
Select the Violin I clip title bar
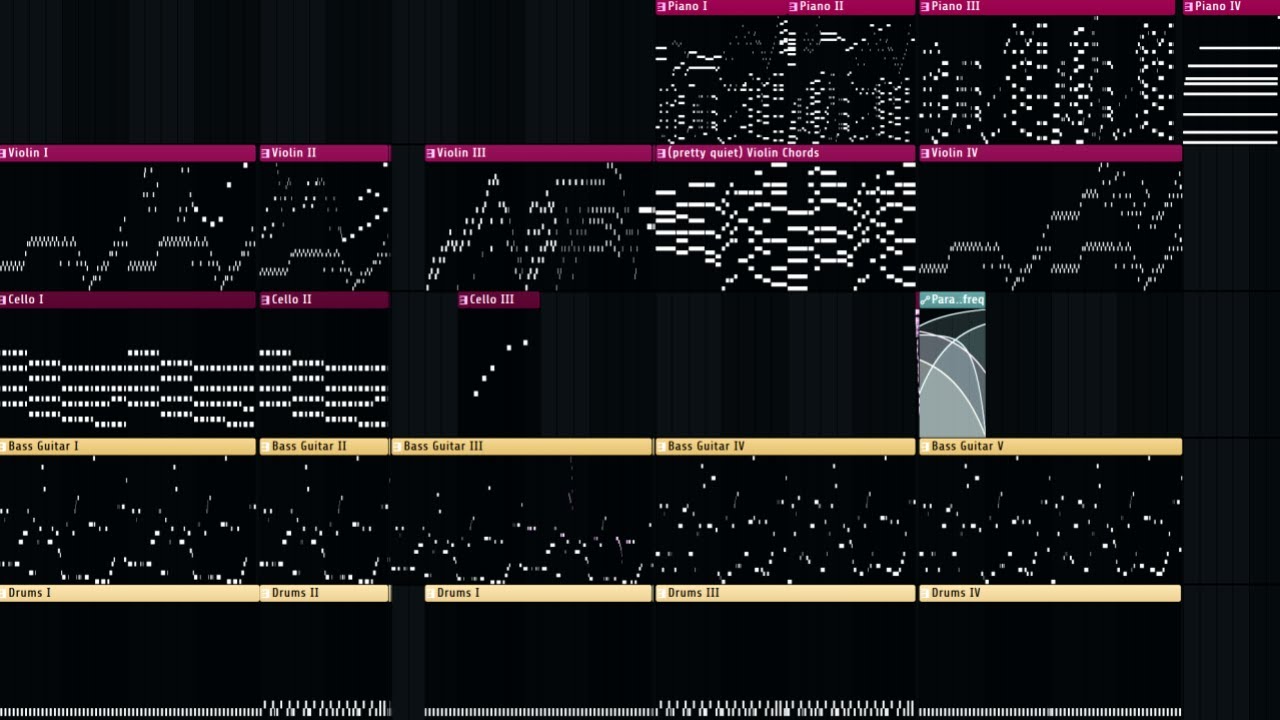[x=128, y=153]
